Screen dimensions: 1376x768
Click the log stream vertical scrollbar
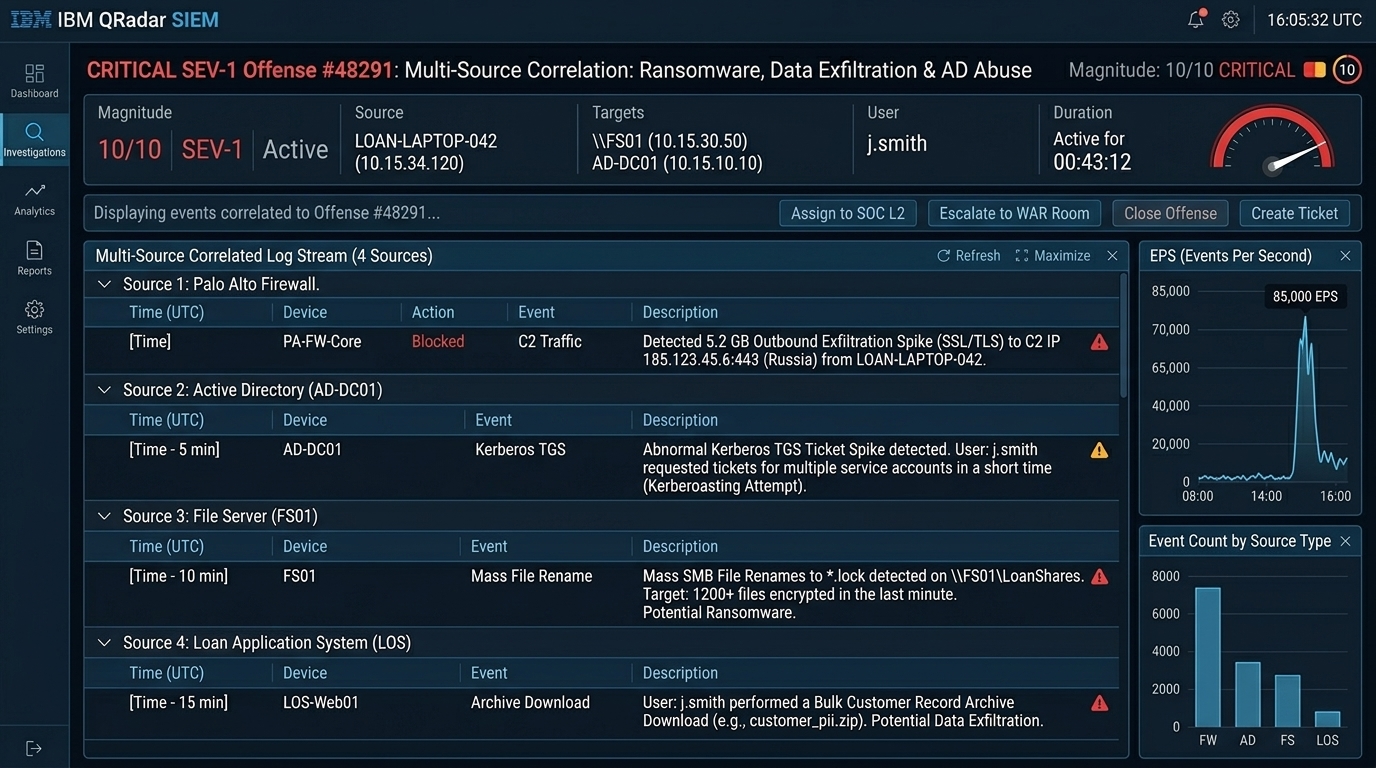click(1124, 335)
